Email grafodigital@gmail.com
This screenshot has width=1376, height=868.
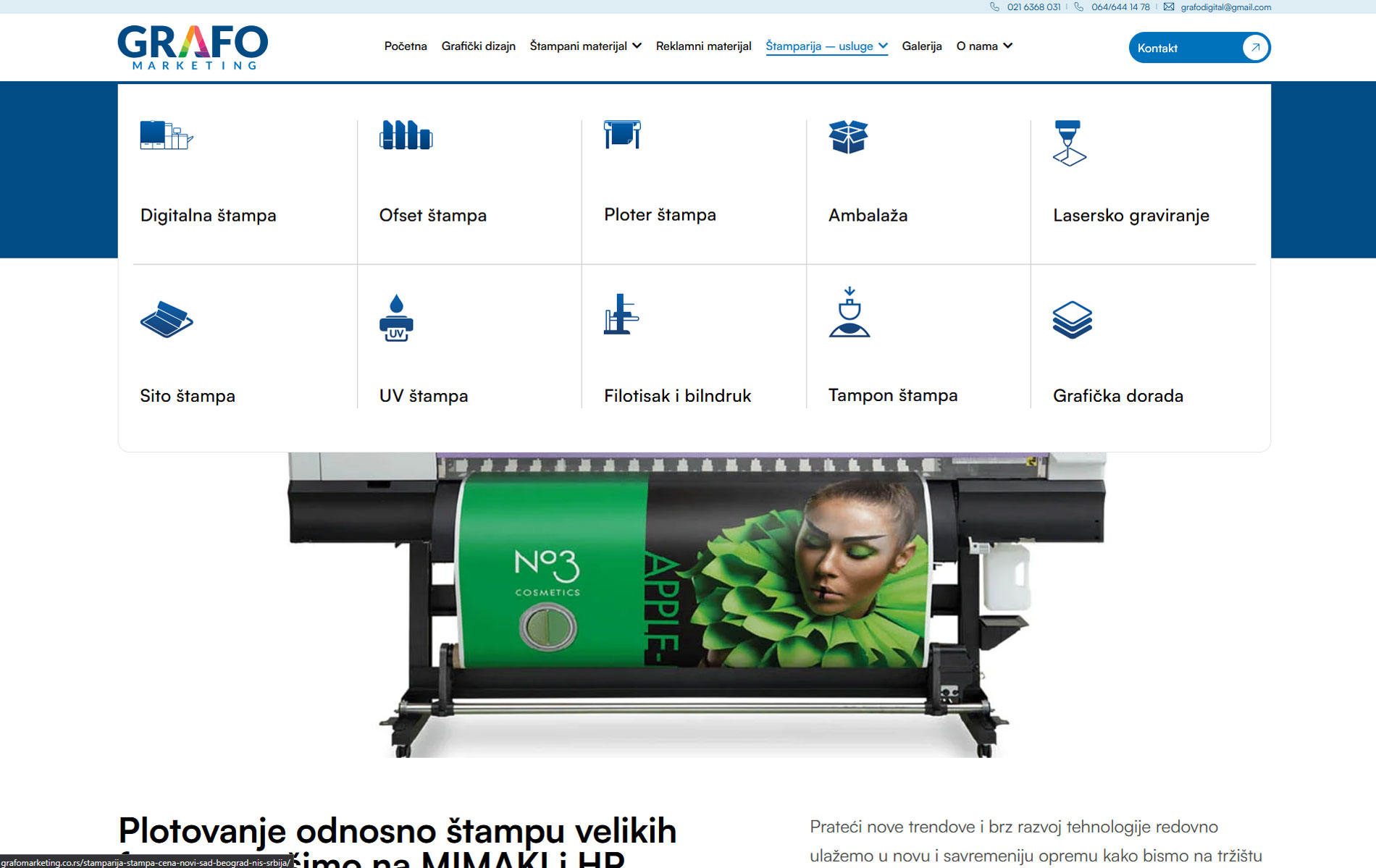tap(1225, 7)
